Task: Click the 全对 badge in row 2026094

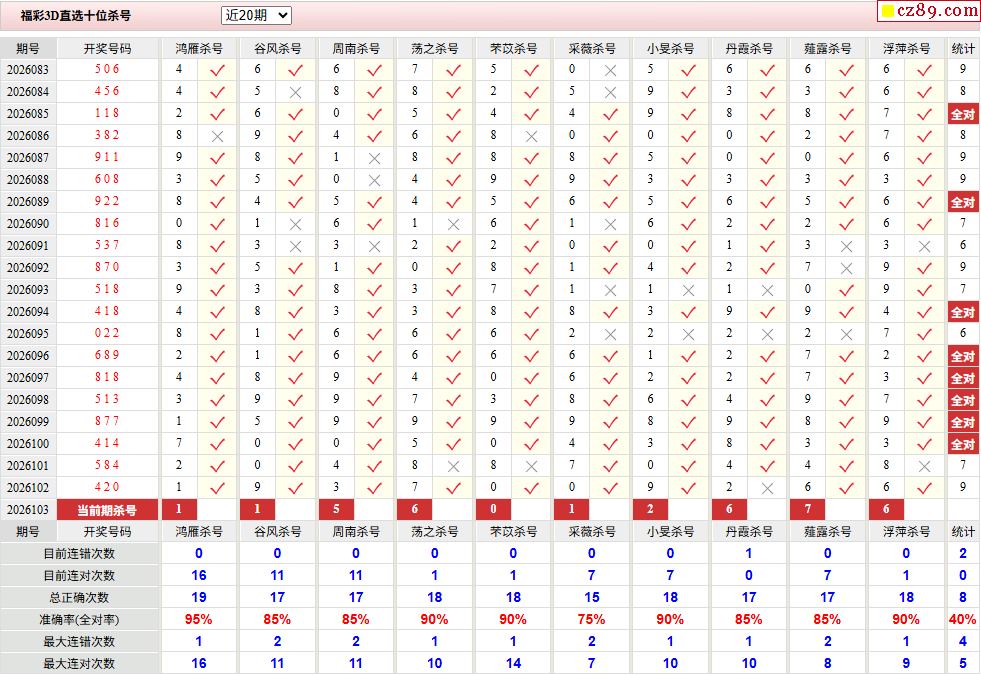Action: click(963, 312)
